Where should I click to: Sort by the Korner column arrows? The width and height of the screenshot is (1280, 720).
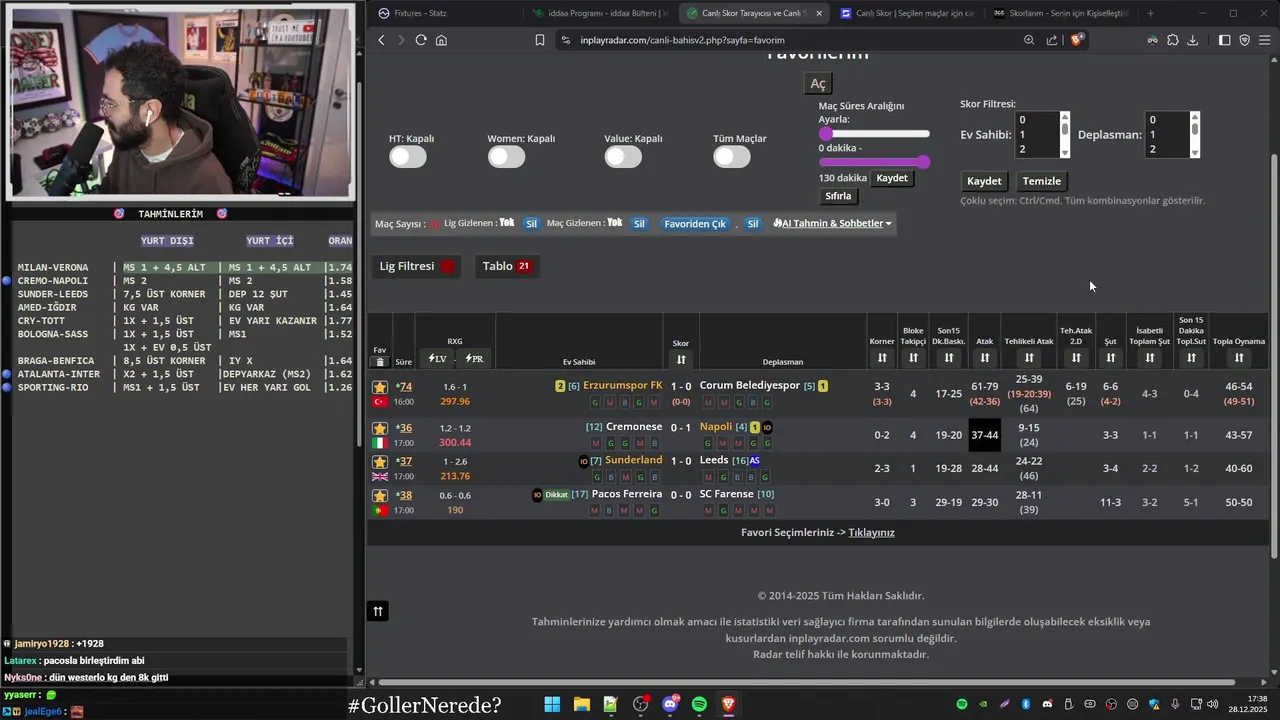[882, 358]
